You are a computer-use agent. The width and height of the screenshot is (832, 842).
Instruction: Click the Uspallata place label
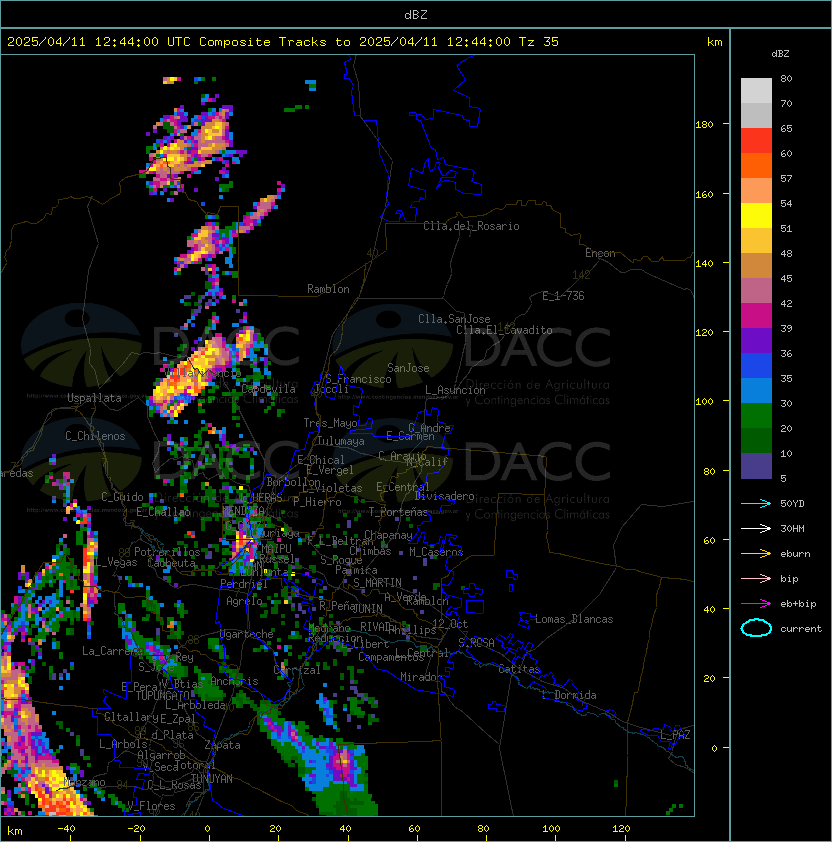94,398
